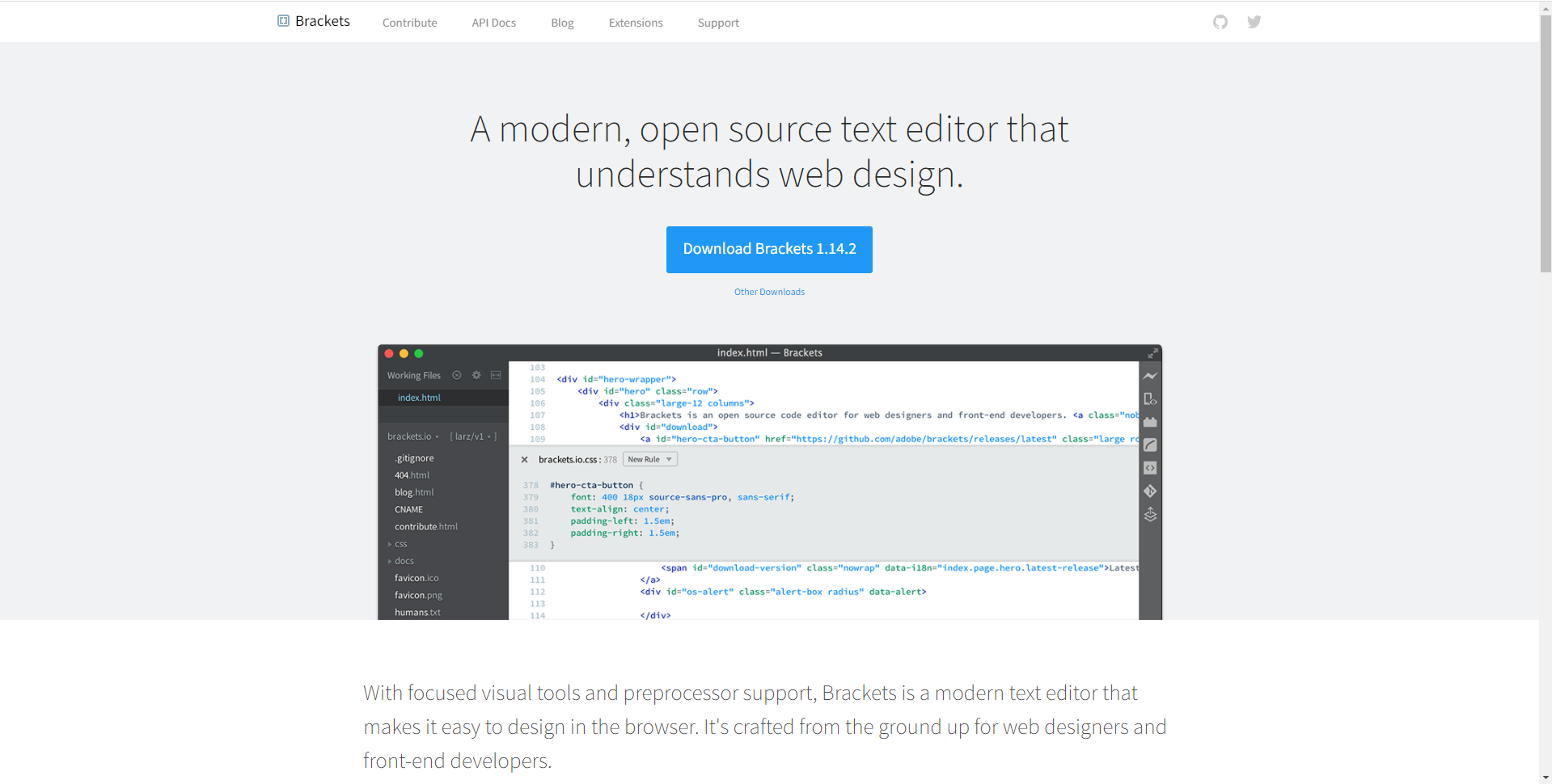Screen dimensions: 1552x784
Task: Click the angle-brackets code icon in right toolbar
Action: pos(1150,468)
